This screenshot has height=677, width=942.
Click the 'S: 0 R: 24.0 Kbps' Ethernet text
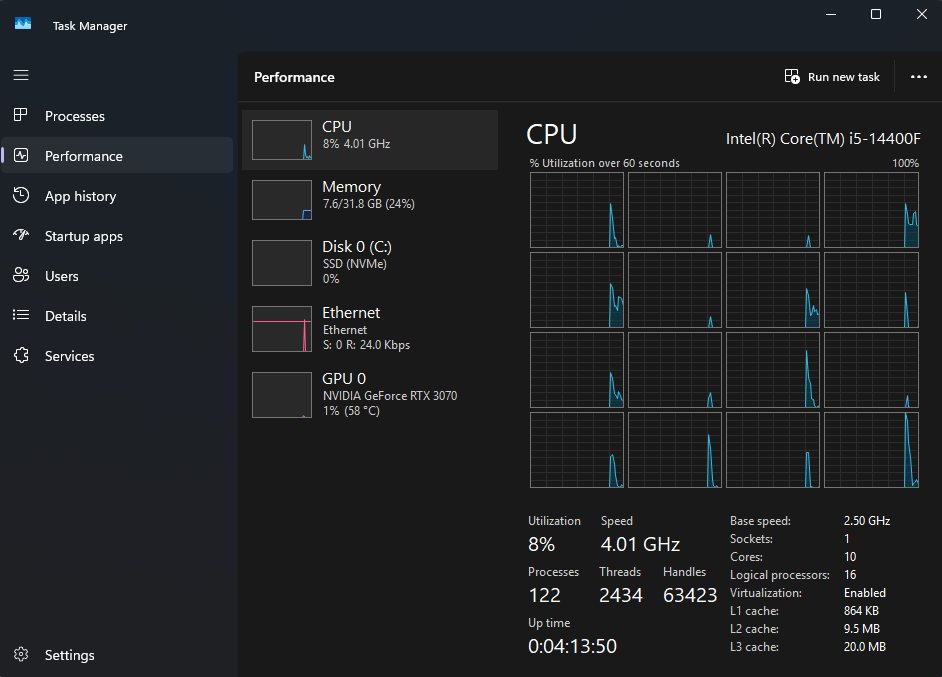[x=366, y=345]
